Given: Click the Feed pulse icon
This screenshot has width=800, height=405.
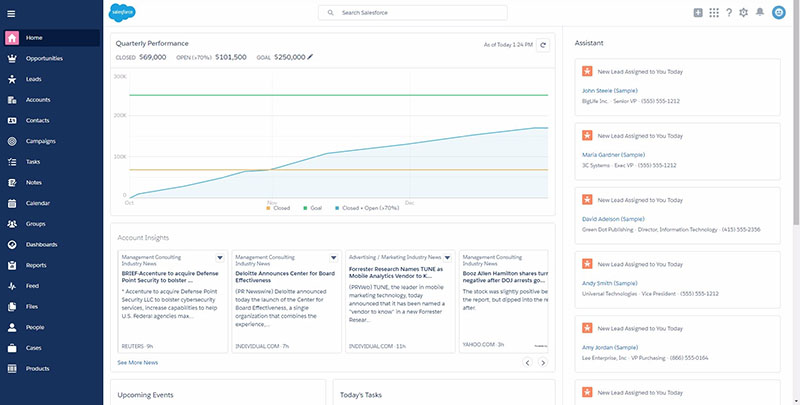Looking at the screenshot, I should click(12, 286).
